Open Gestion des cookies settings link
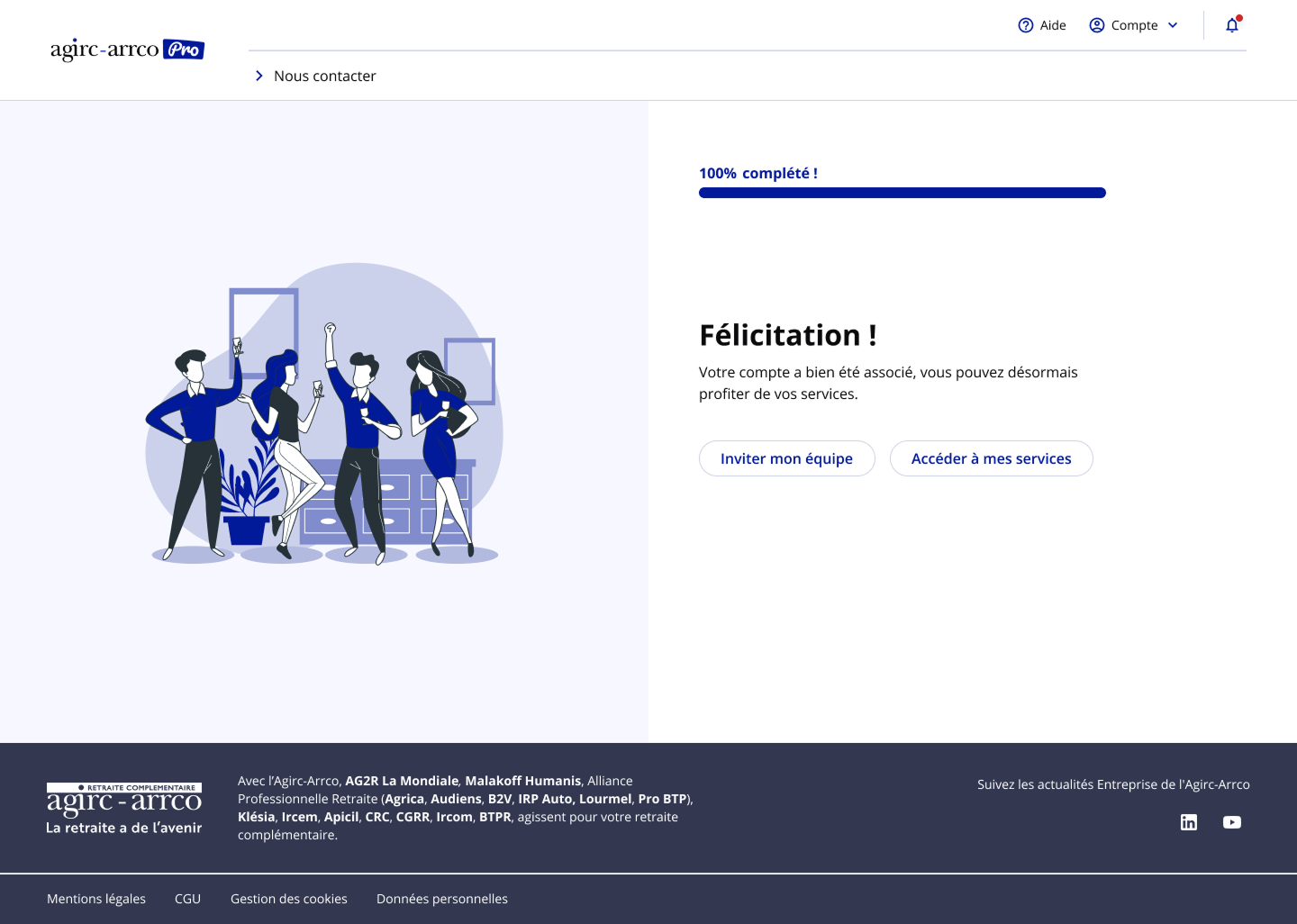The height and width of the screenshot is (924, 1297). coord(288,899)
